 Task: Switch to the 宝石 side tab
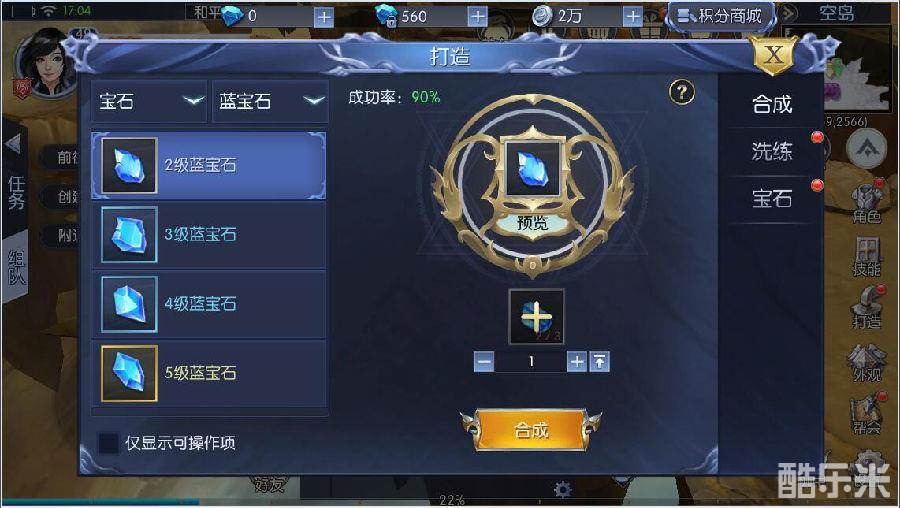[772, 199]
